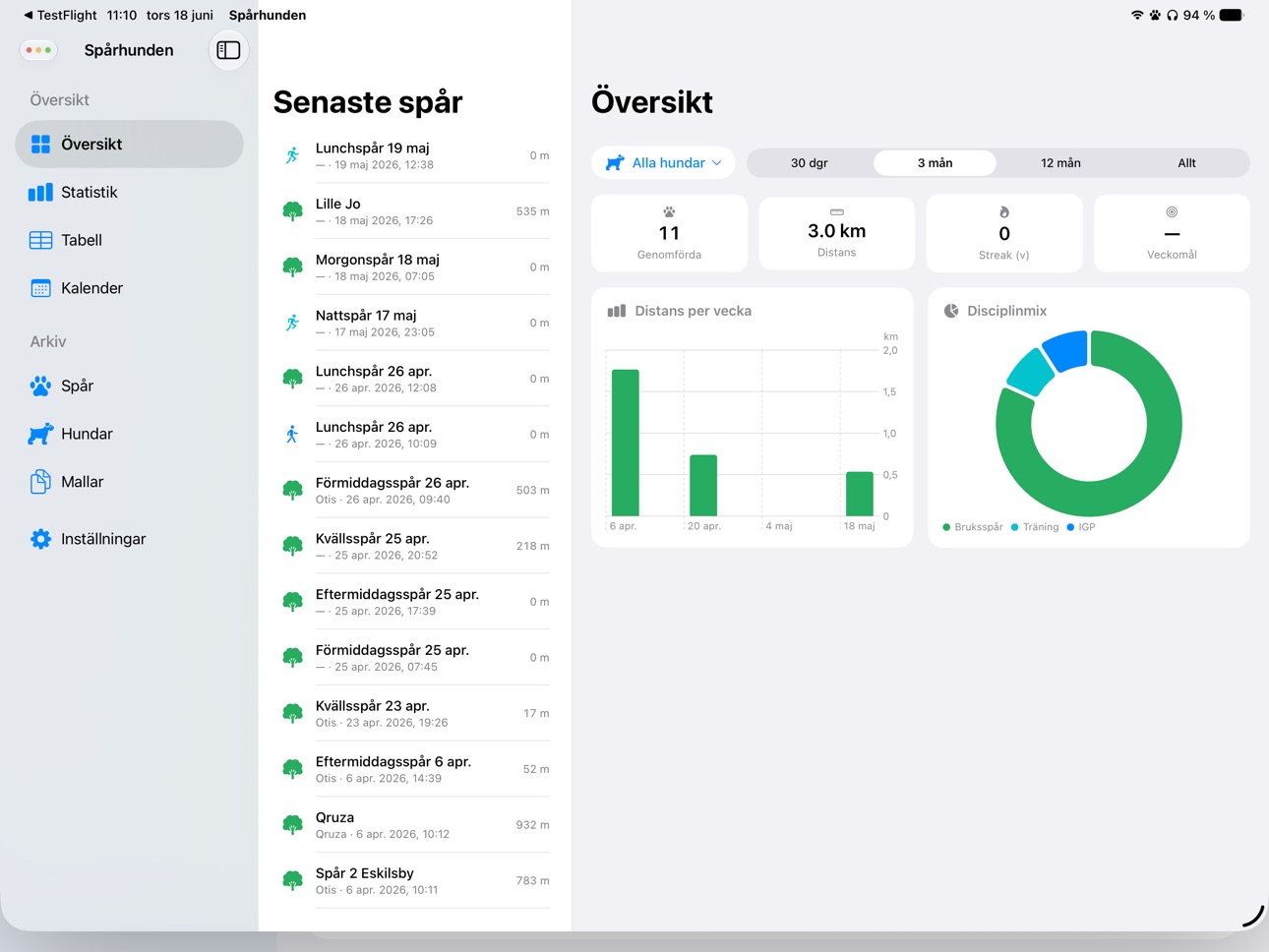Click the Hundar dog icon
The image size is (1269, 952).
(40, 434)
